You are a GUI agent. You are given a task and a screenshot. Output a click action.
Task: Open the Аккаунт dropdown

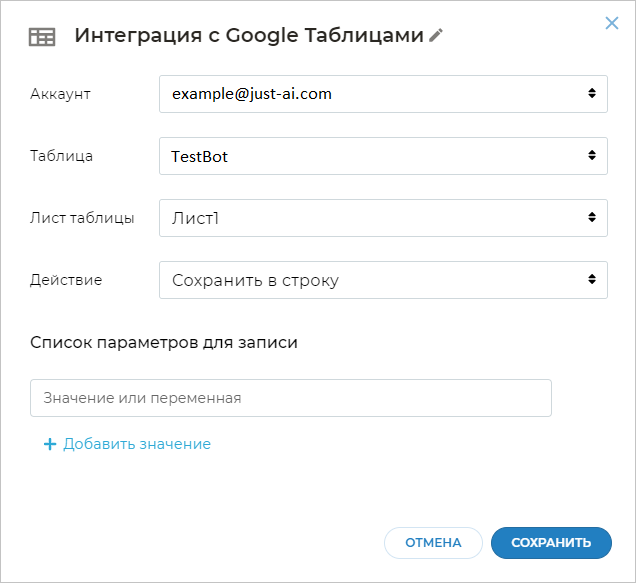coord(383,94)
